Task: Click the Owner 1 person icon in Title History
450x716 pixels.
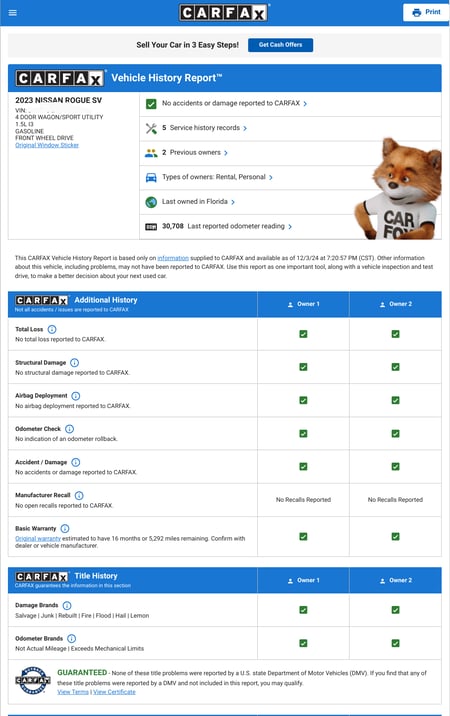Action: click(290, 581)
